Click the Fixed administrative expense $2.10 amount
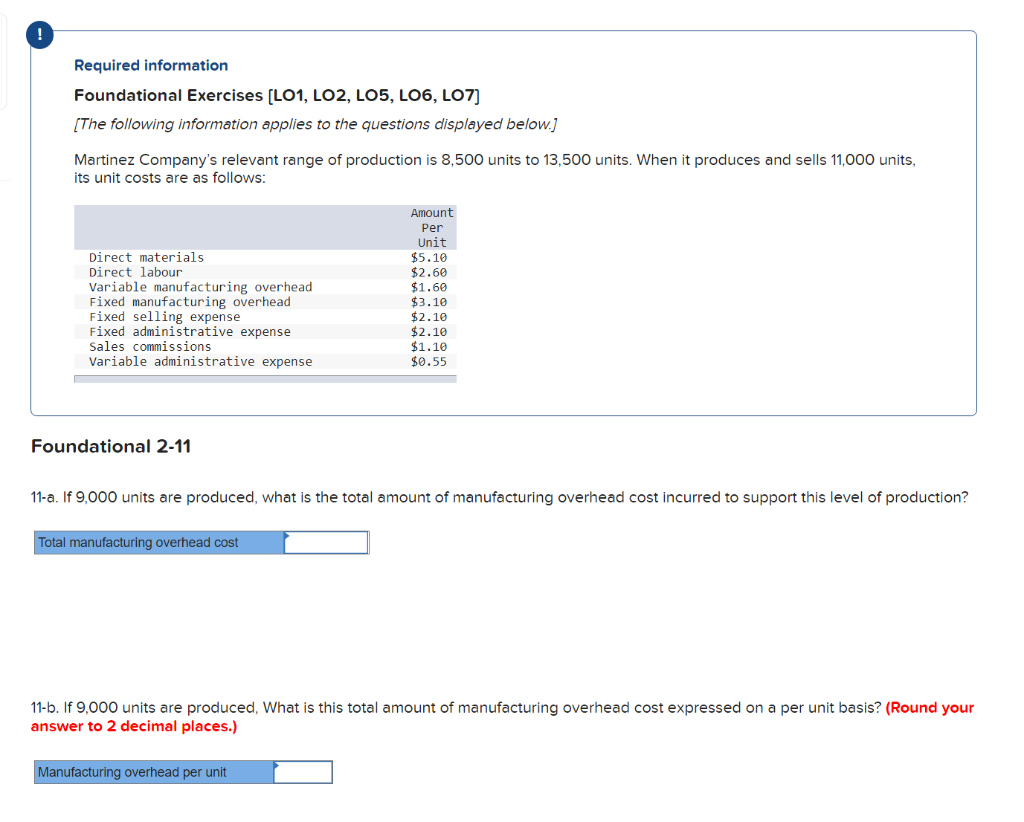The width and height of the screenshot is (1024, 822). tap(429, 332)
